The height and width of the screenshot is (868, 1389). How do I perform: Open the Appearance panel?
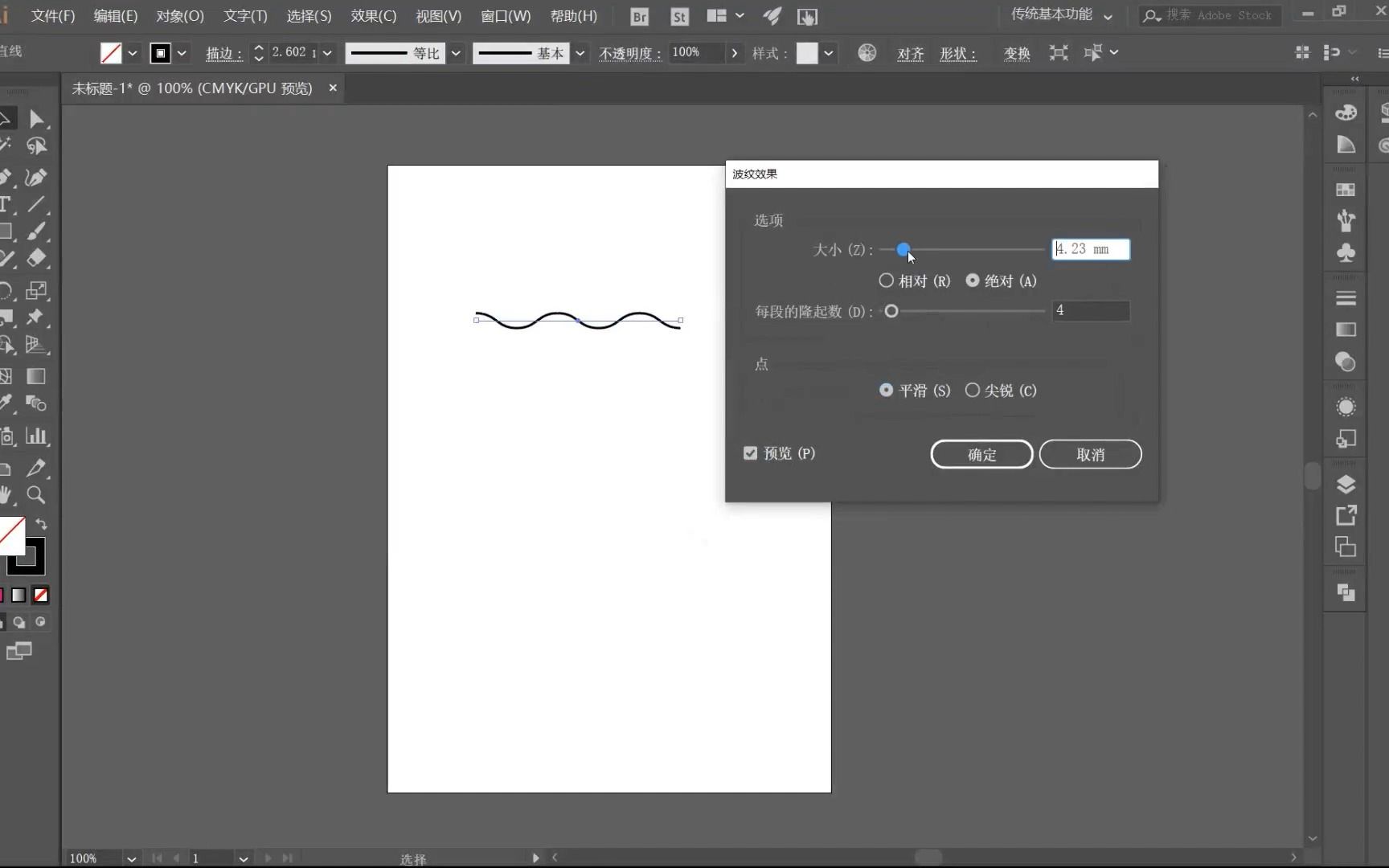pos(1346,407)
